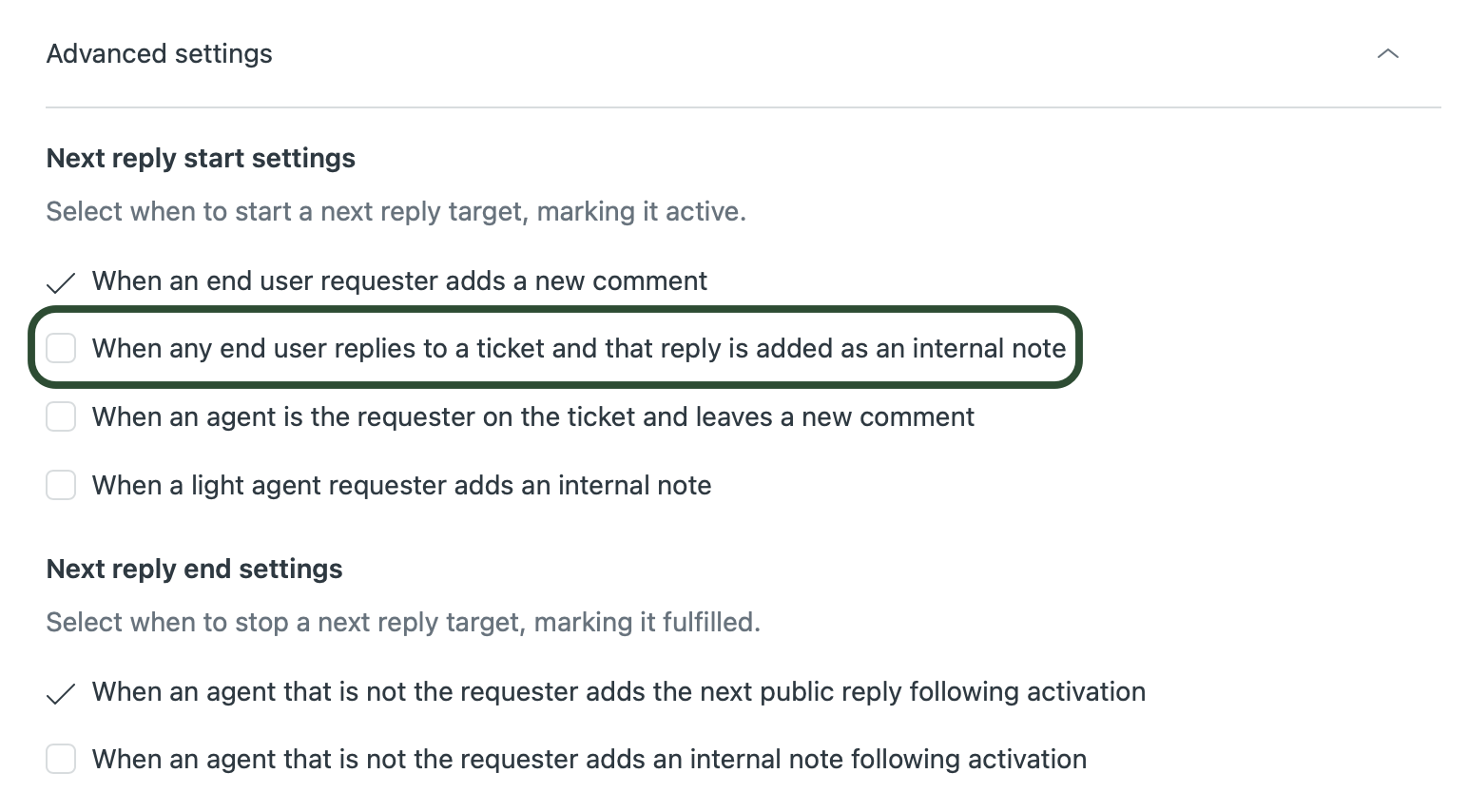The height and width of the screenshot is (812, 1468).
Task: Click the green outlined option row
Action: (555, 348)
